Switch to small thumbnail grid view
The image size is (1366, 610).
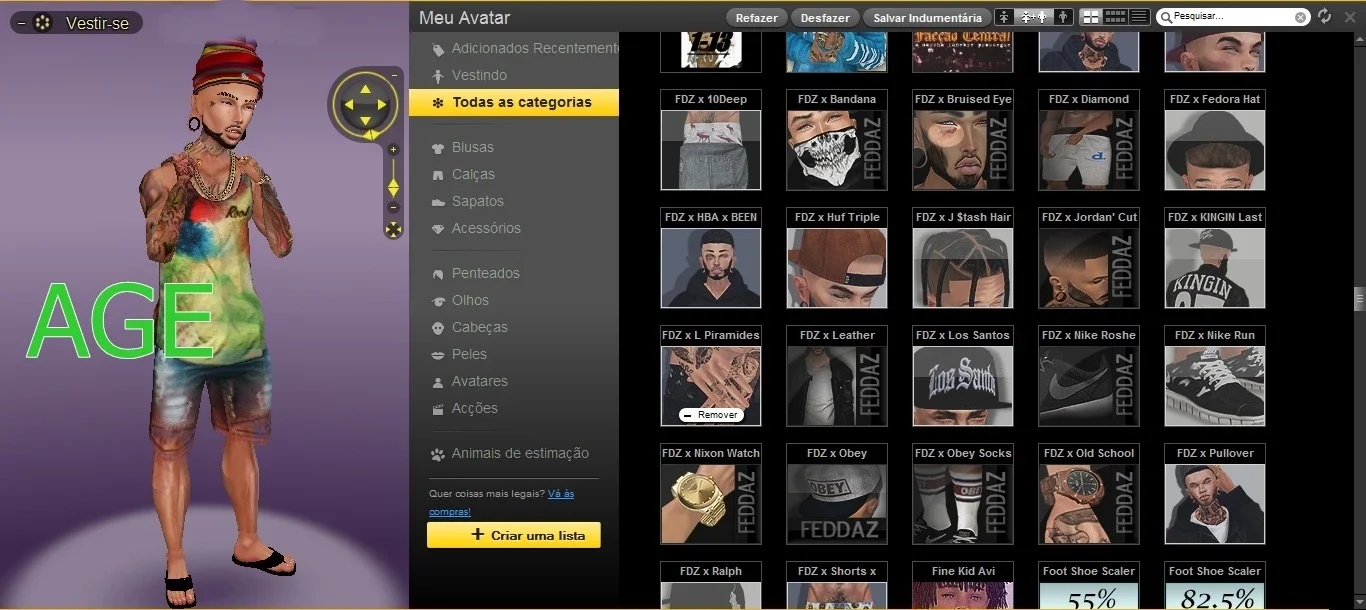(1115, 17)
